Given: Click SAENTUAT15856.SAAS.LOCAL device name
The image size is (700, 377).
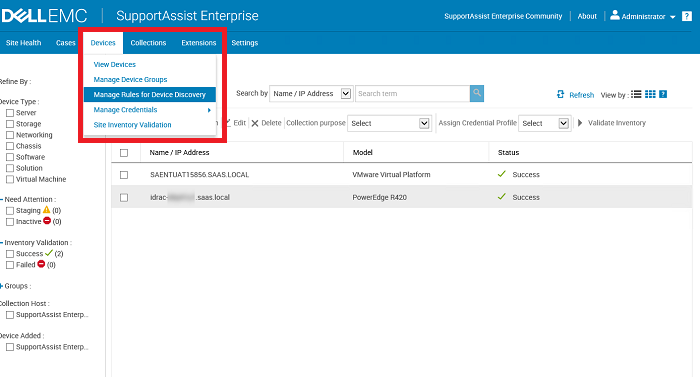Looking at the screenshot, I should [x=200, y=175].
